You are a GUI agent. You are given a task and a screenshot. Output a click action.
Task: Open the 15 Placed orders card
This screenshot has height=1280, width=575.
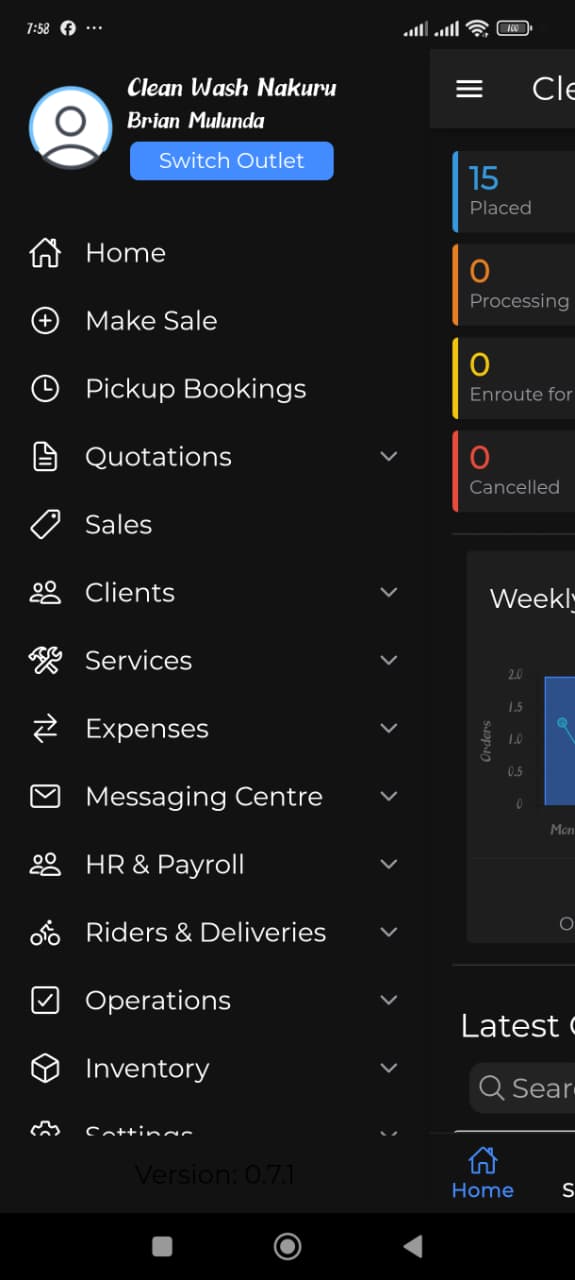[514, 192]
